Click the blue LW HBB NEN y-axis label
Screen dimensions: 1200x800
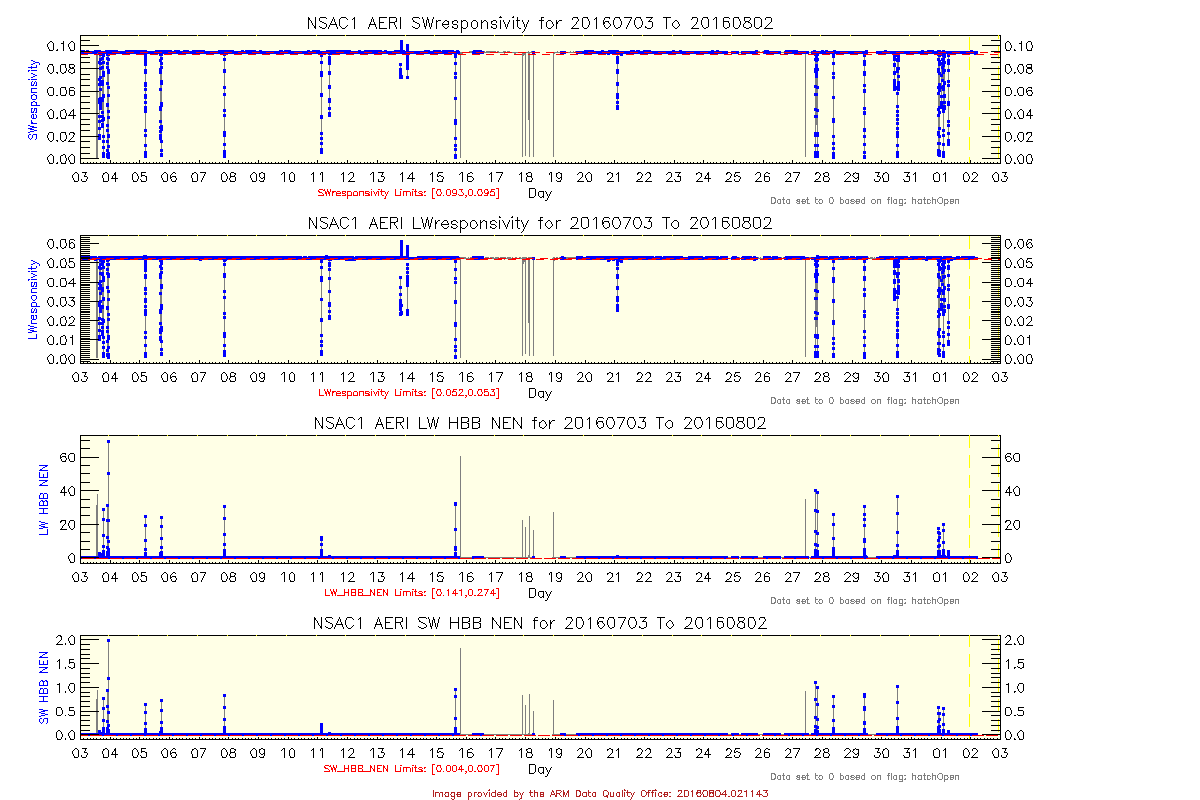click(x=44, y=497)
